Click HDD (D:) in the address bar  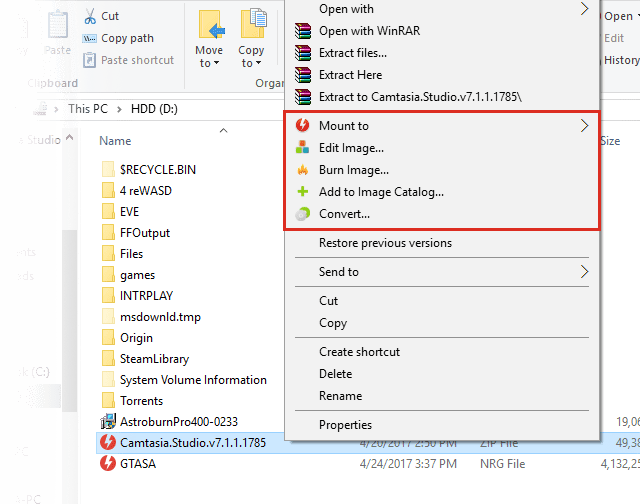click(154, 109)
